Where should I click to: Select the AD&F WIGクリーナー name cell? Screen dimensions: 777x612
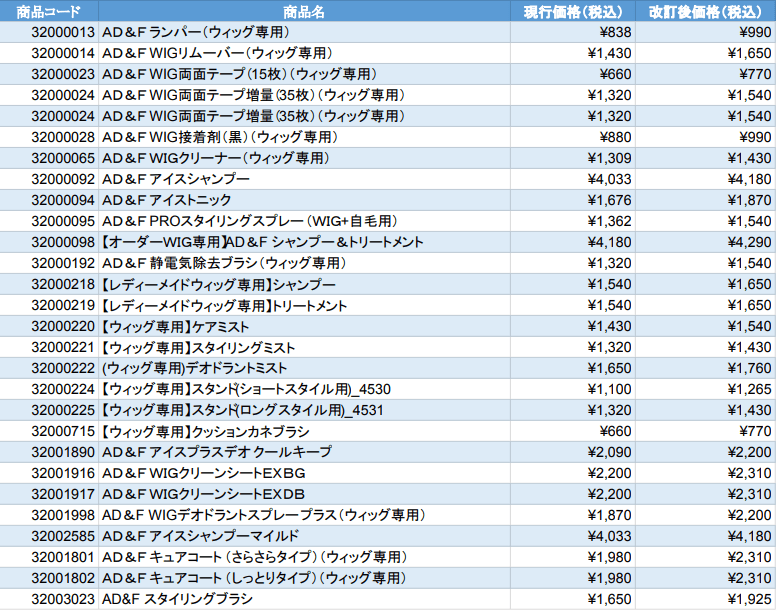click(304, 158)
